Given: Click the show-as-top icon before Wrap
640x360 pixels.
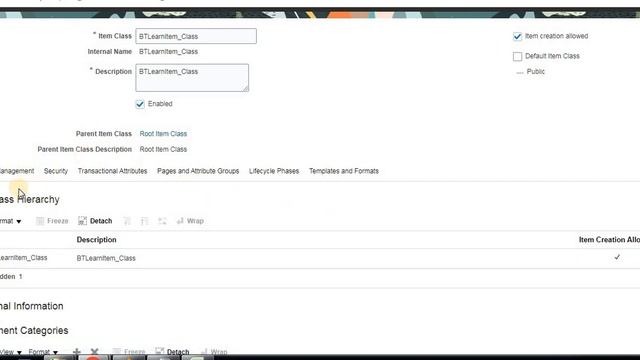Looking at the screenshot, I should (x=162, y=221).
